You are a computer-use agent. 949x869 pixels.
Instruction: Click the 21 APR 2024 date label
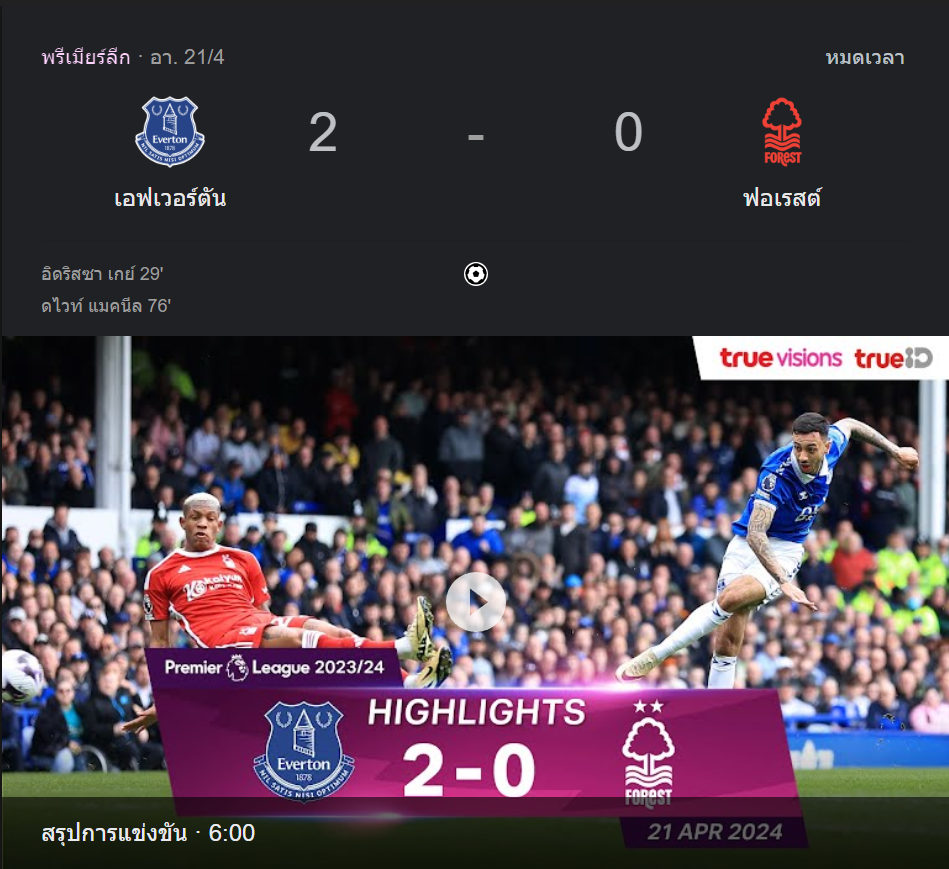[715, 831]
